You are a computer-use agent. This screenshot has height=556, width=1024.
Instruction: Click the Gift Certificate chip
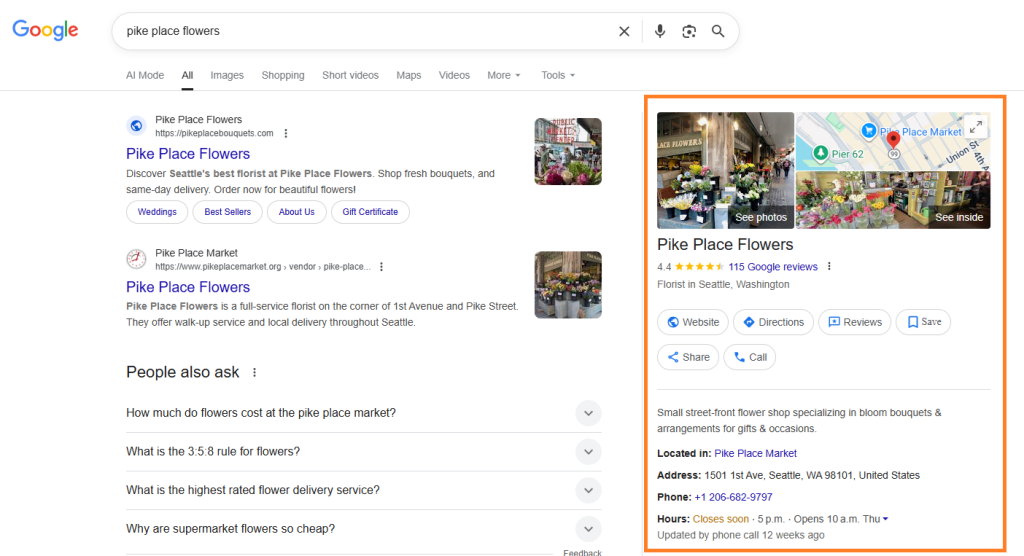(x=370, y=212)
